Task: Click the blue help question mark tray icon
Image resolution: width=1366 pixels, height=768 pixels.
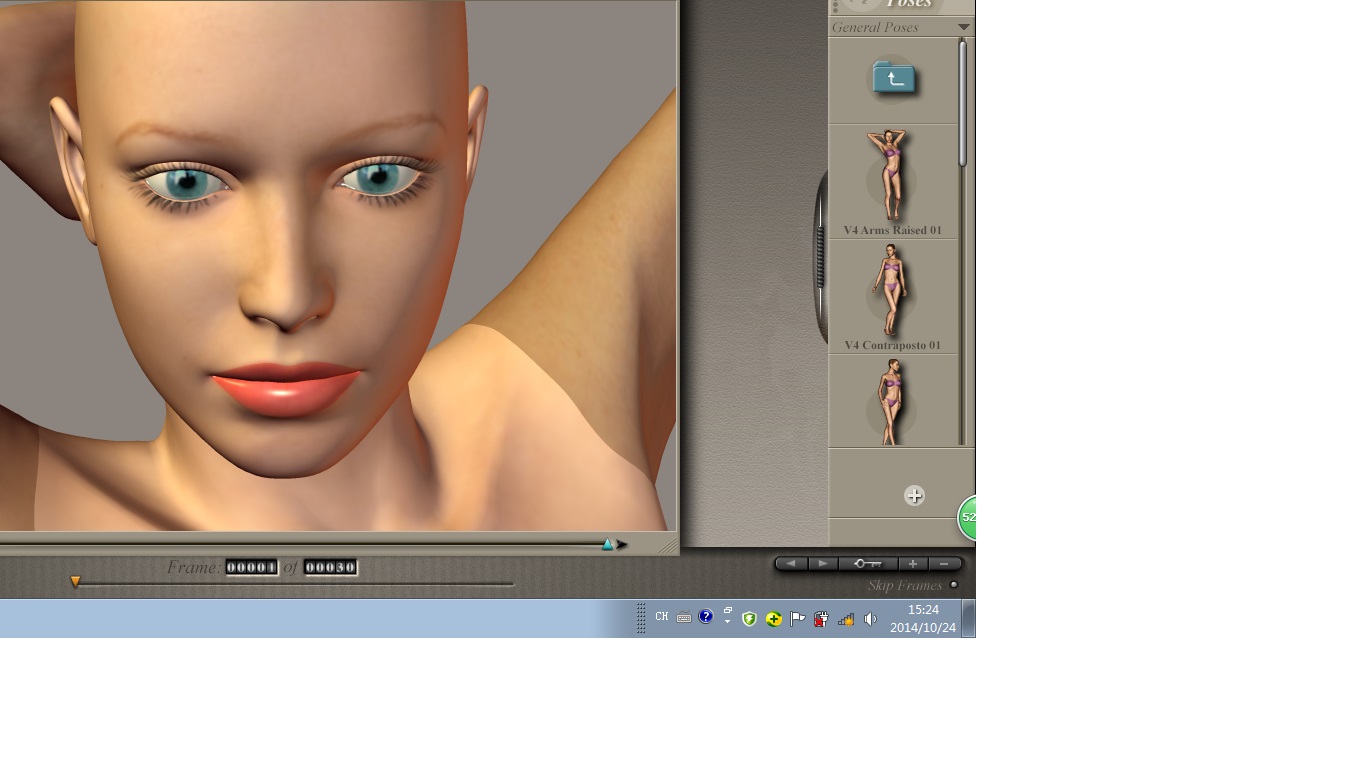Action: 706,617
